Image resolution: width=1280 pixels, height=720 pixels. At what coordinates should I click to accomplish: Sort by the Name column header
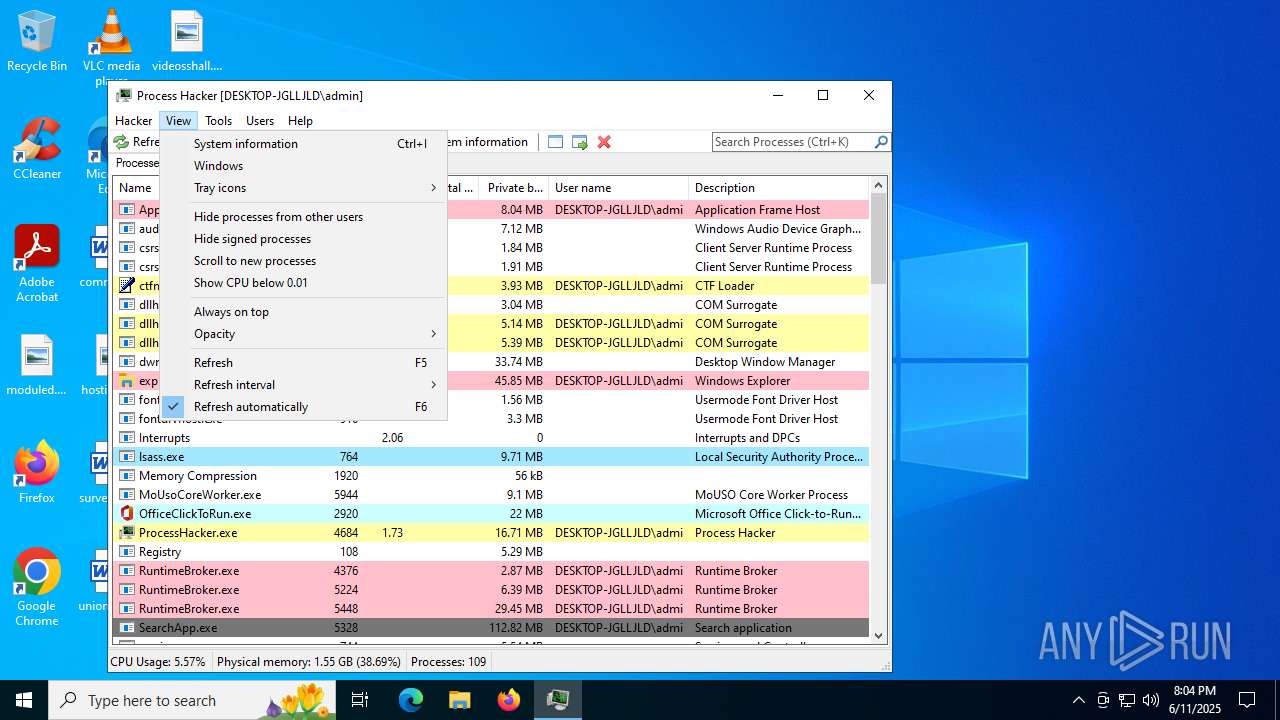coord(136,188)
